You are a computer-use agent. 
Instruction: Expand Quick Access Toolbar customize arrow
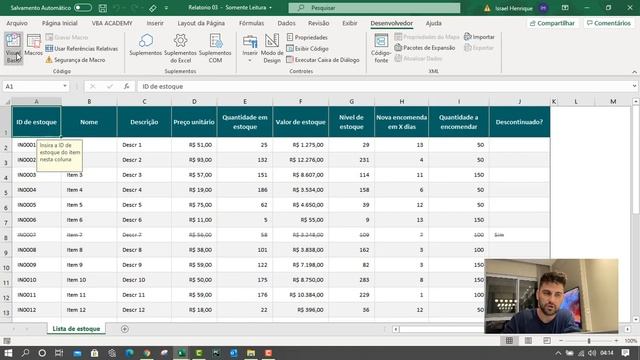166,8
